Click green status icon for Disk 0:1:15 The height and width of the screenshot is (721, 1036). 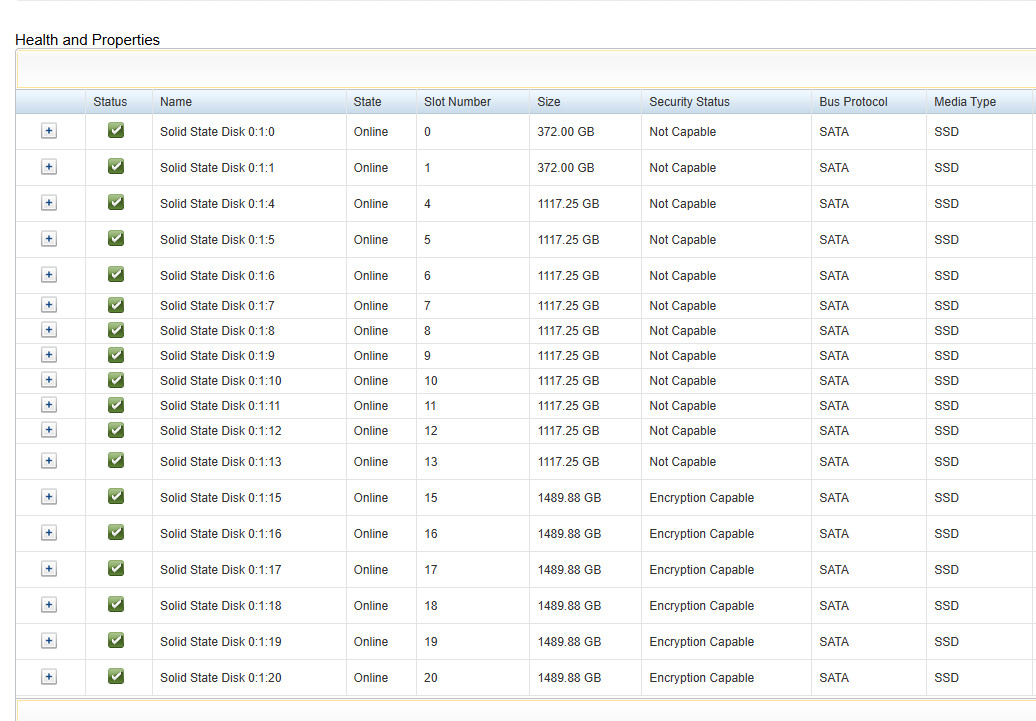pos(116,496)
